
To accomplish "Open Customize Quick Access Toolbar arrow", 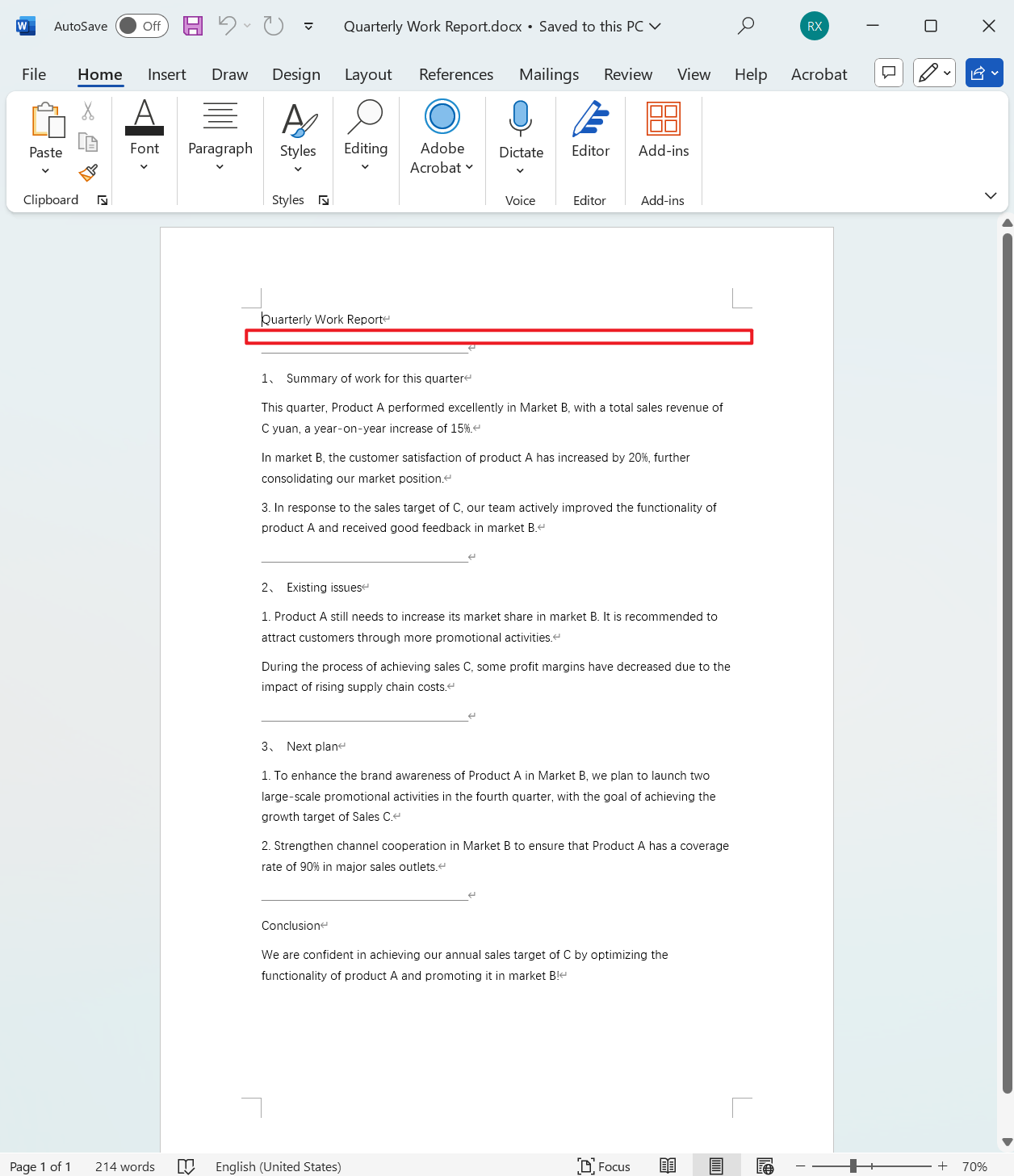I will (308, 26).
